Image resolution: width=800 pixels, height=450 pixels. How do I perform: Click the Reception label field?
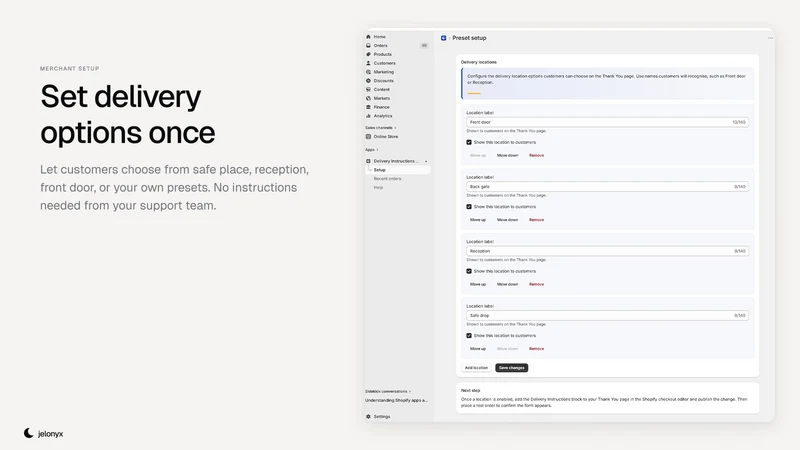point(607,251)
